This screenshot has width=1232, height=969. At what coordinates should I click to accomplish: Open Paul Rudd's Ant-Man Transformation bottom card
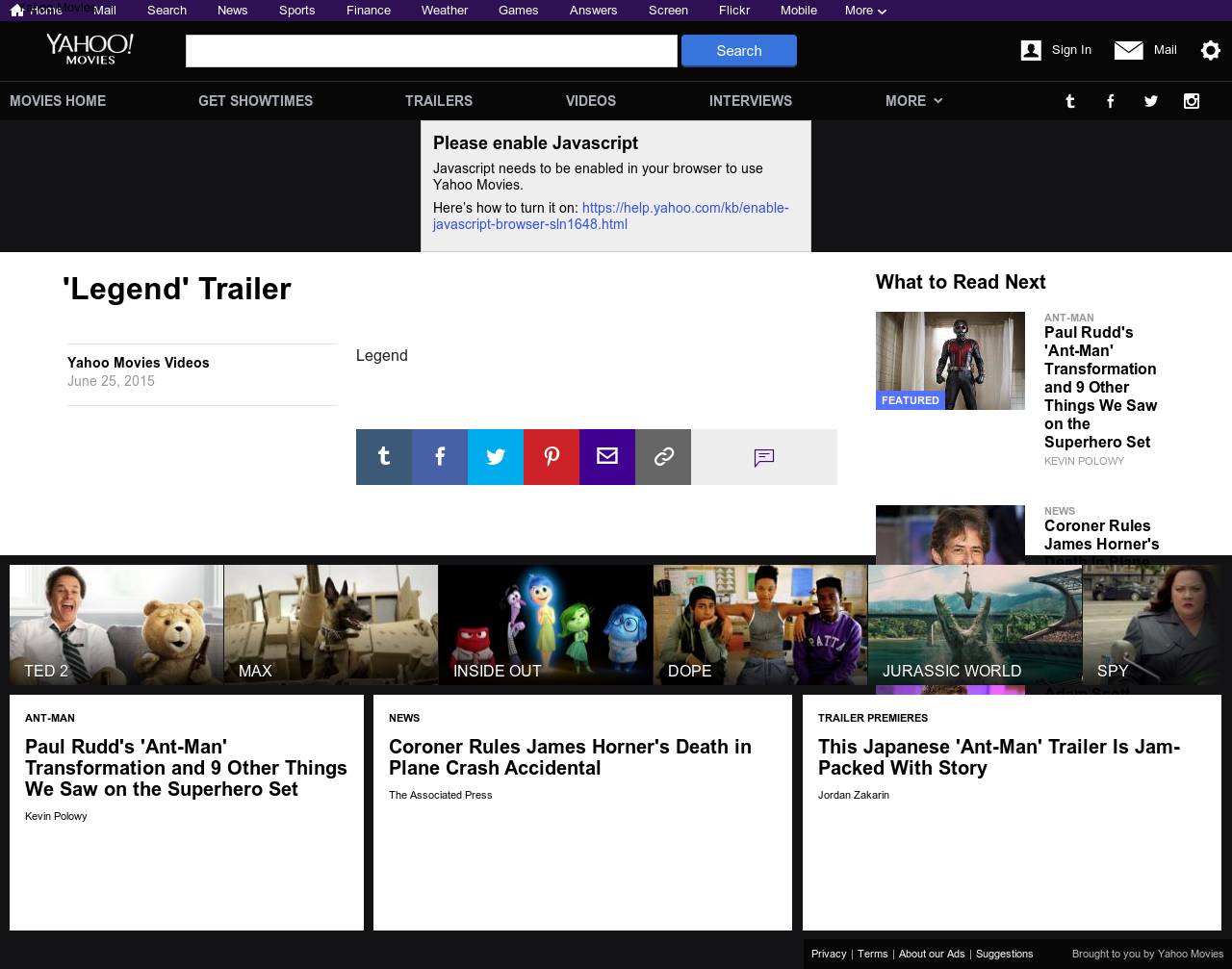[186, 768]
